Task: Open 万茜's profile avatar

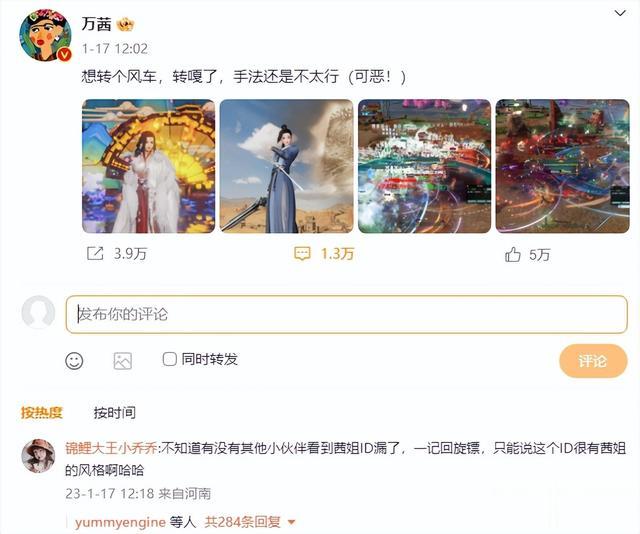Action: click(x=45, y=35)
